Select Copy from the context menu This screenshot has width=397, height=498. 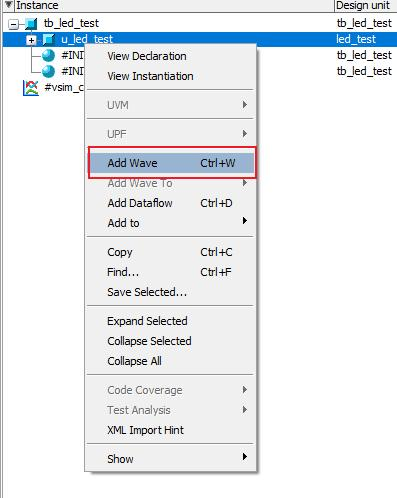(170, 252)
